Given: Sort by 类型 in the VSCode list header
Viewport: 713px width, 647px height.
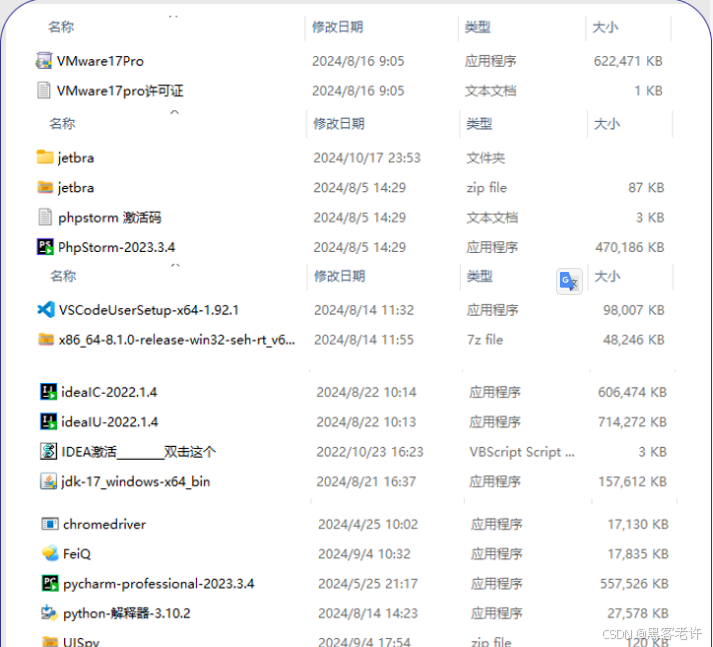Looking at the screenshot, I should pos(480,276).
